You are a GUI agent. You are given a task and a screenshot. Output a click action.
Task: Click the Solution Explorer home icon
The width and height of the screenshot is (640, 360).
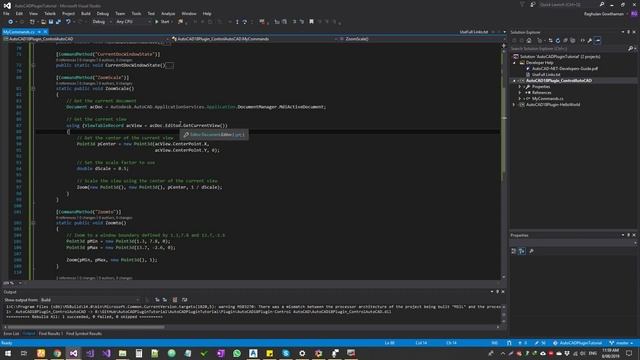coord(529,40)
